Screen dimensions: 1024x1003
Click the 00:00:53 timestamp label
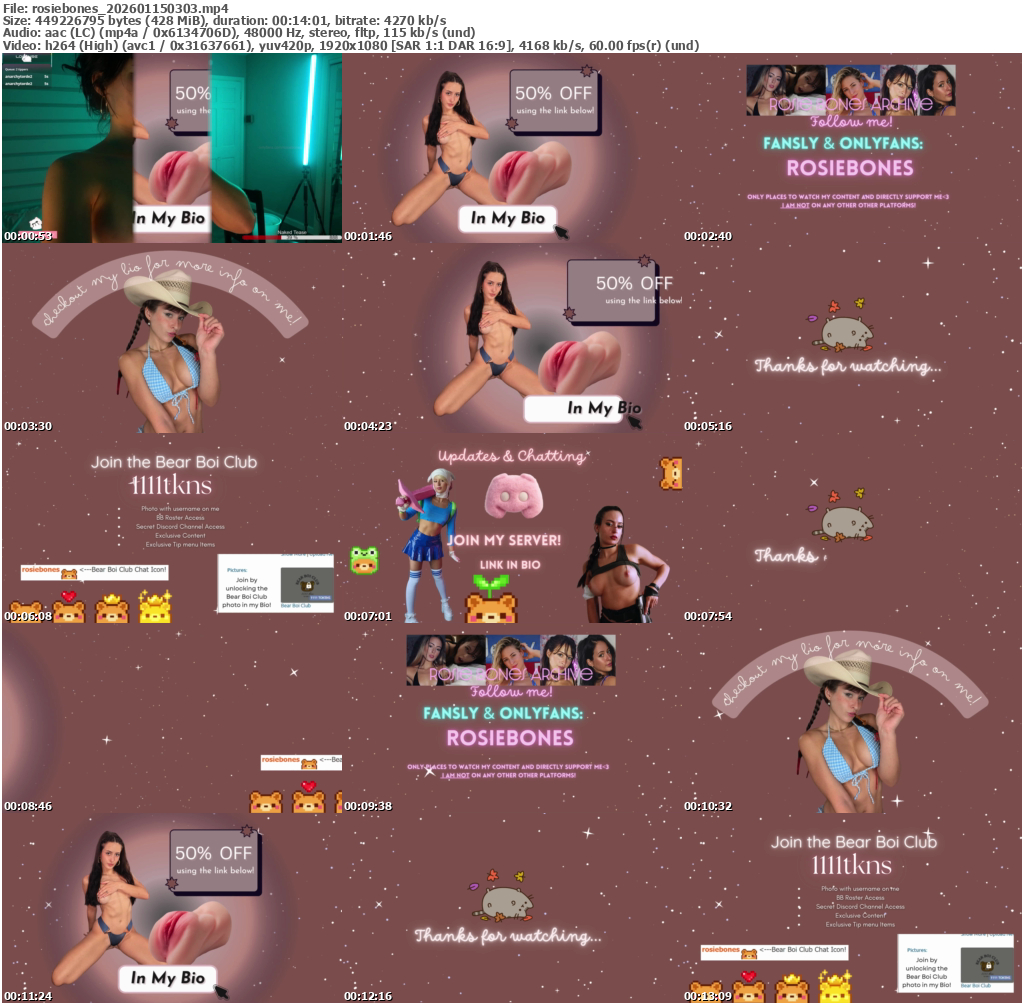pyautogui.click(x=28, y=237)
